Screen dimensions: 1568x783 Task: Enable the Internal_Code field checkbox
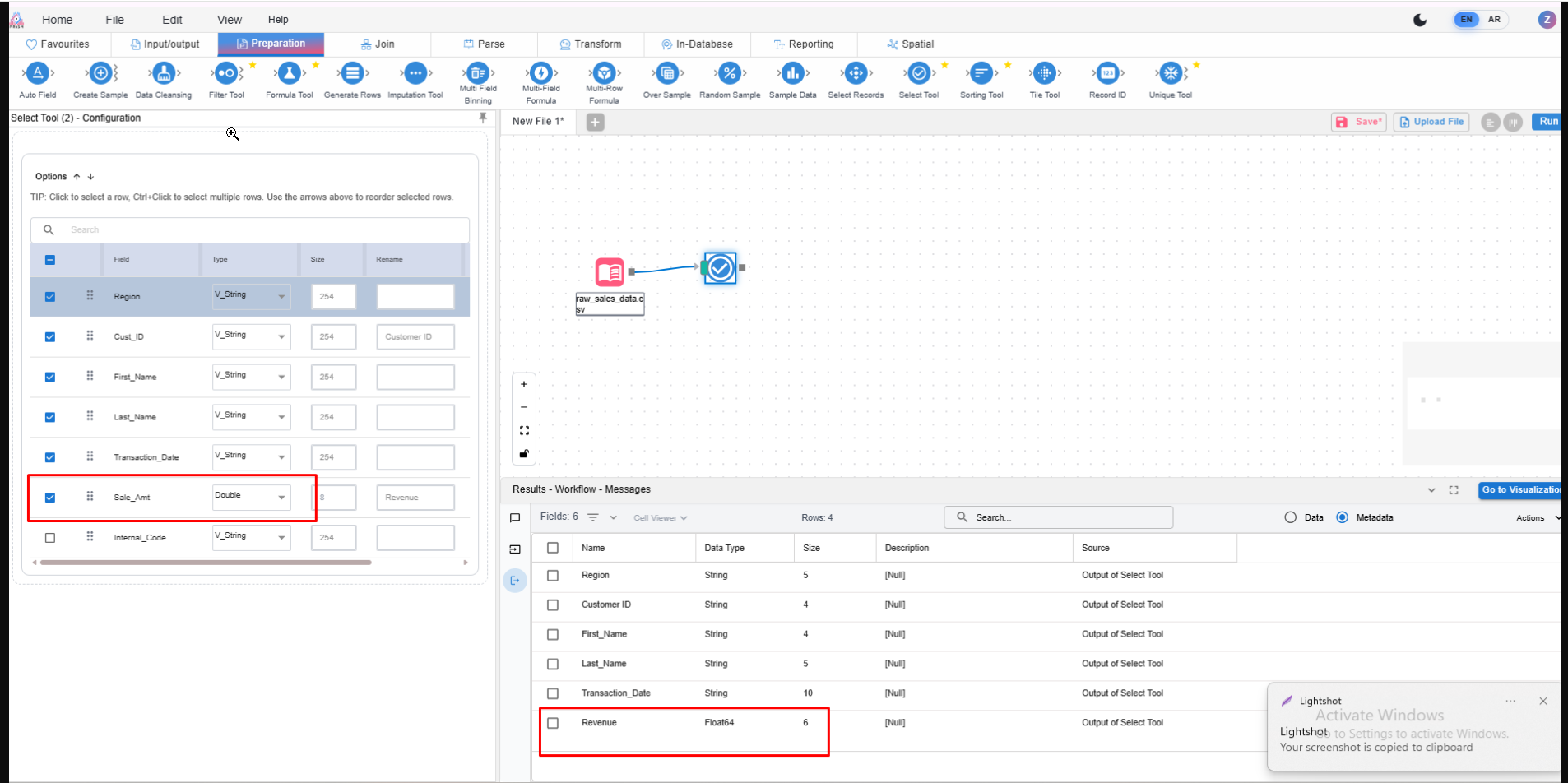pos(50,538)
